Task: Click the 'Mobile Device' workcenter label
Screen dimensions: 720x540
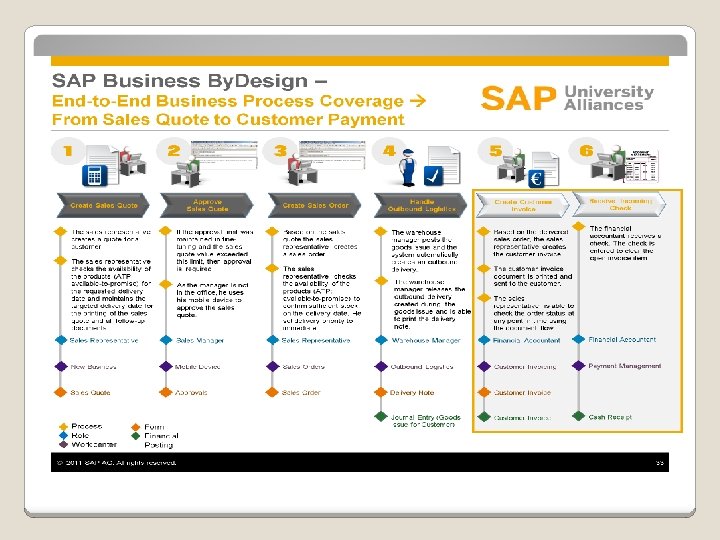Action: click(x=197, y=366)
